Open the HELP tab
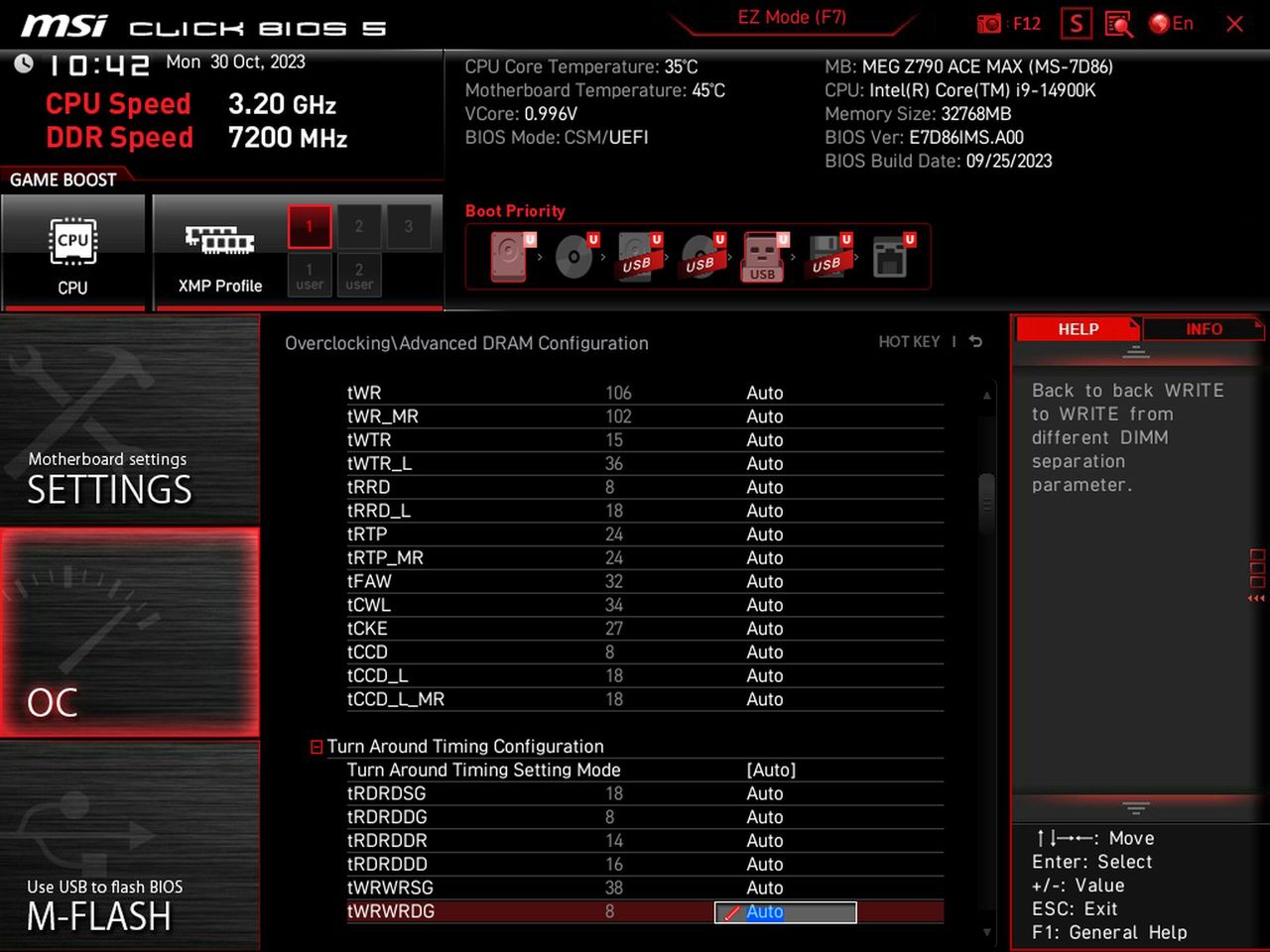 coord(1078,329)
